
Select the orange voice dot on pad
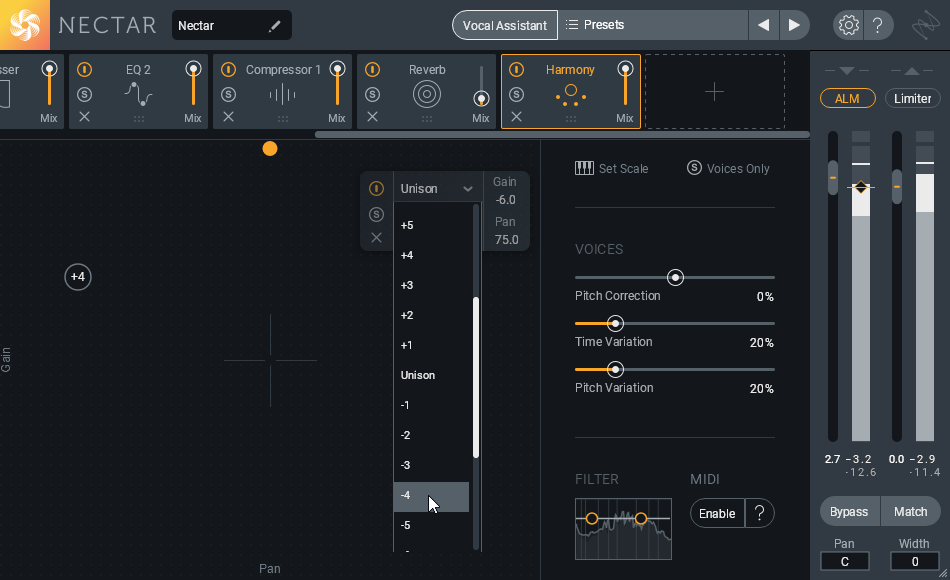tap(270, 148)
